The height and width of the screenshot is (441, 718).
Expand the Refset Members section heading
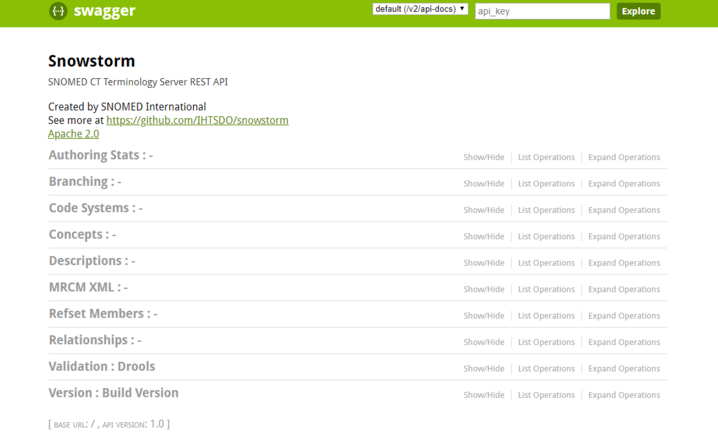click(103, 314)
